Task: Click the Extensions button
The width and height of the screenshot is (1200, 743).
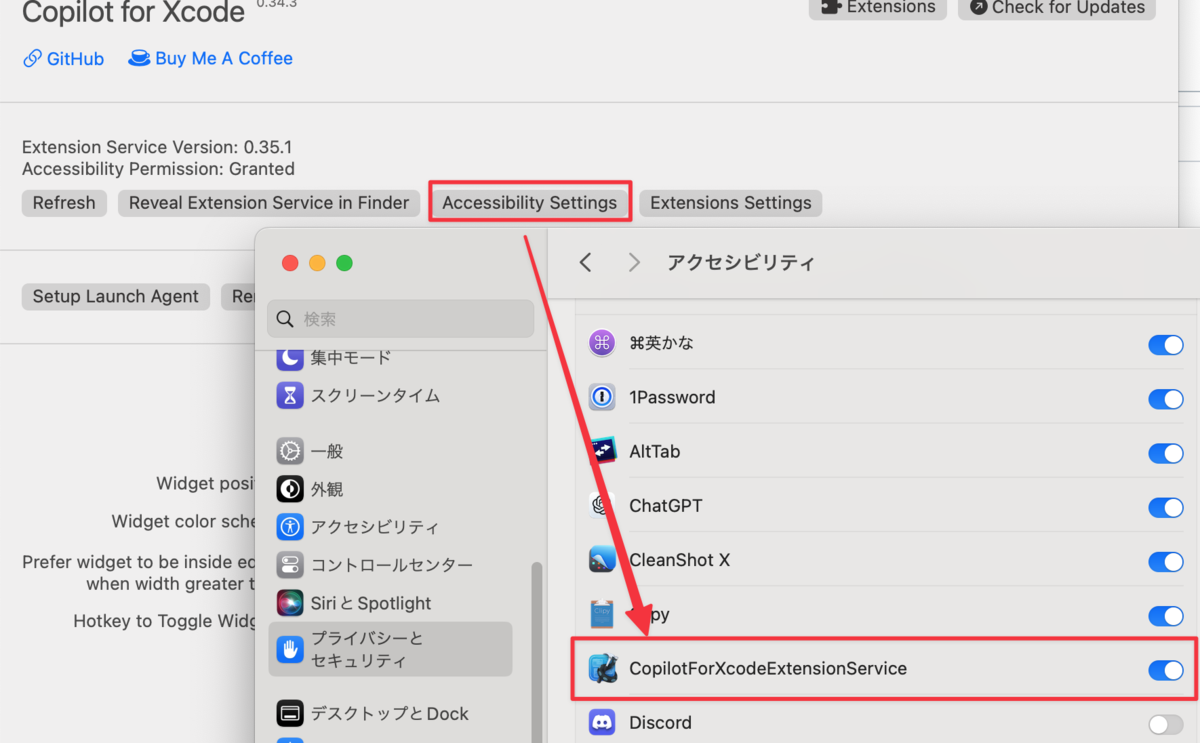Action: [878, 8]
